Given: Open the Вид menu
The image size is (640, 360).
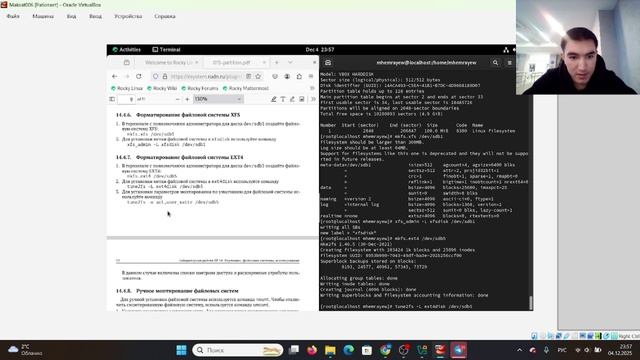Looking at the screenshot, I should coord(71,16).
